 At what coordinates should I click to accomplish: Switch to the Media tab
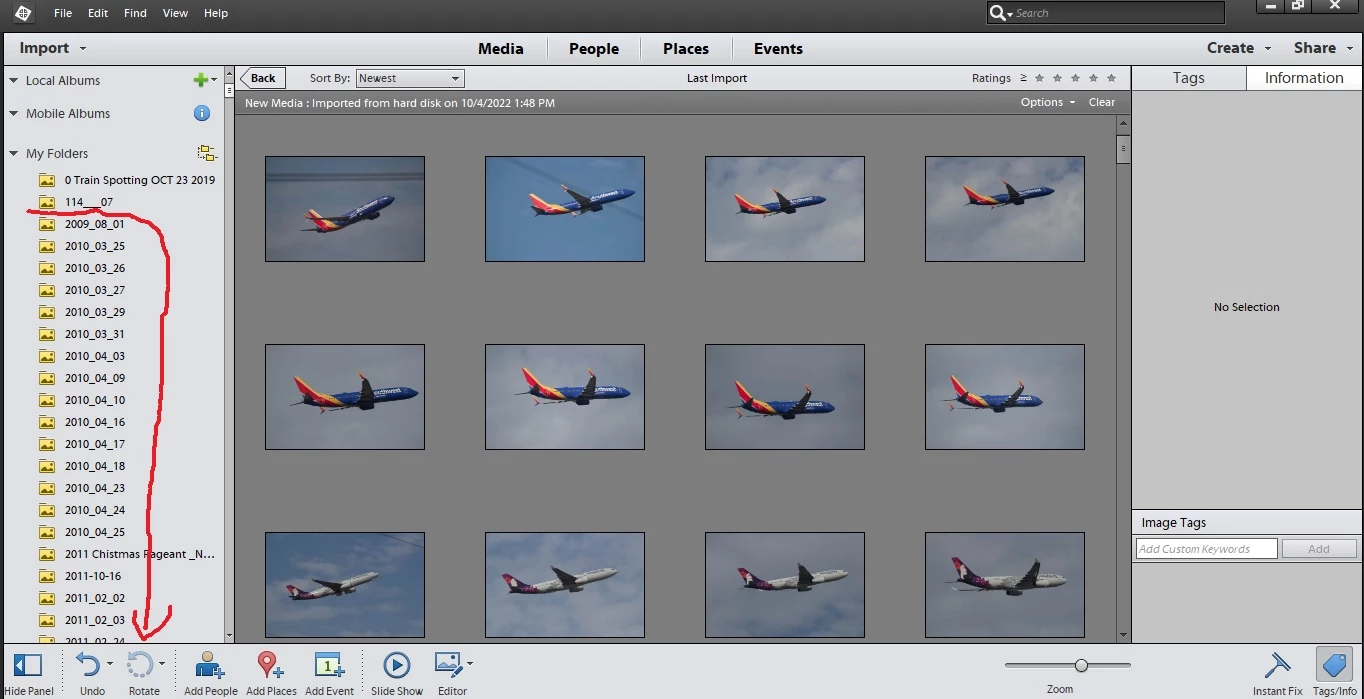(501, 48)
